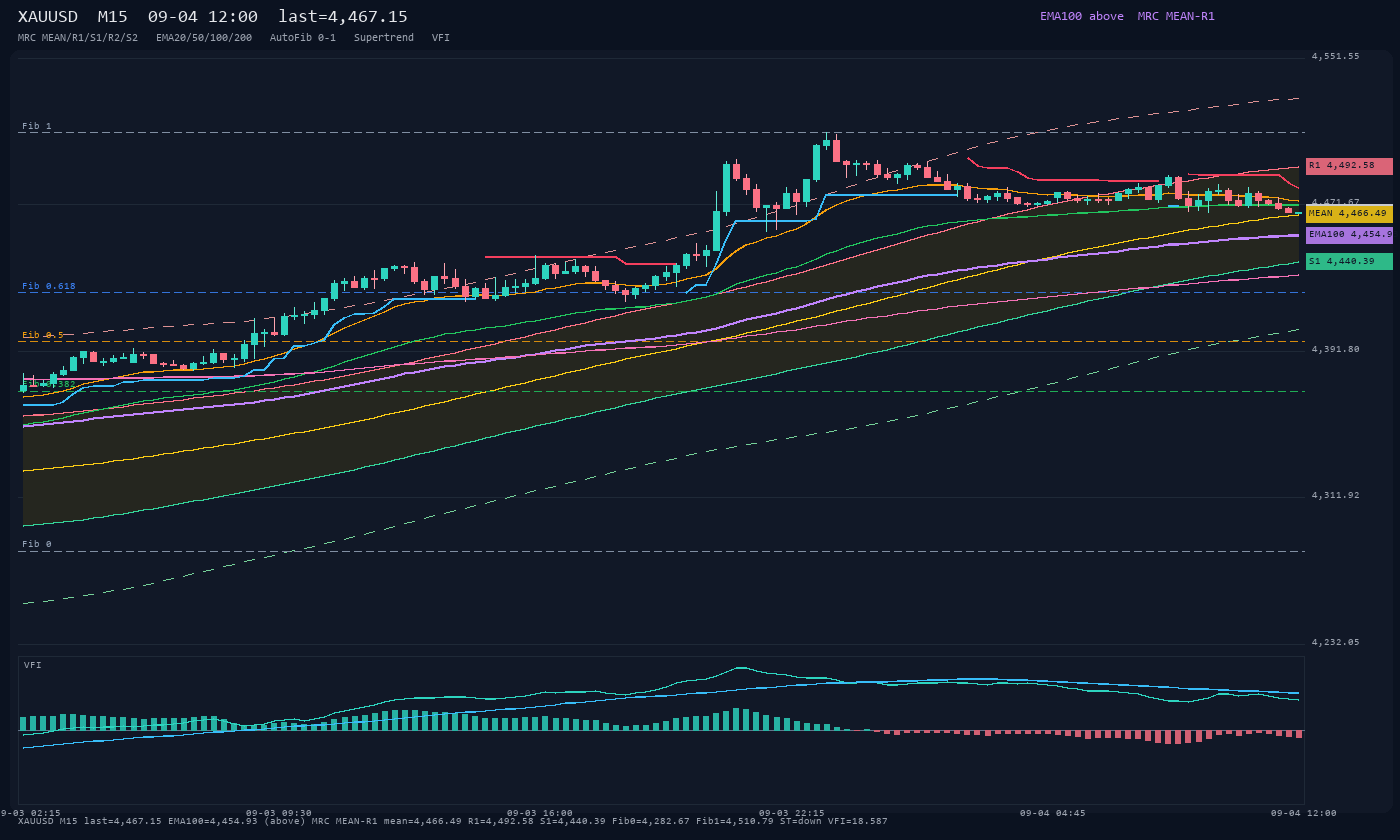Click the 'Fib 0.618' level label
Image resolution: width=1400 pixels, height=840 pixels.
(x=49, y=287)
